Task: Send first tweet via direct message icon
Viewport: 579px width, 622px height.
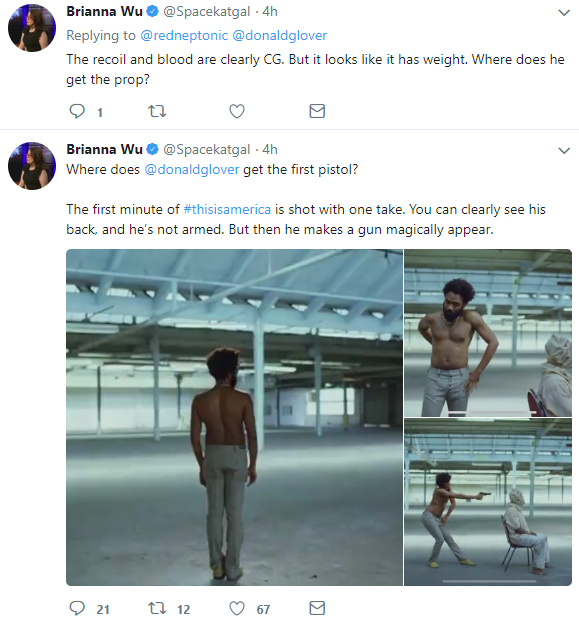Action: (317, 111)
